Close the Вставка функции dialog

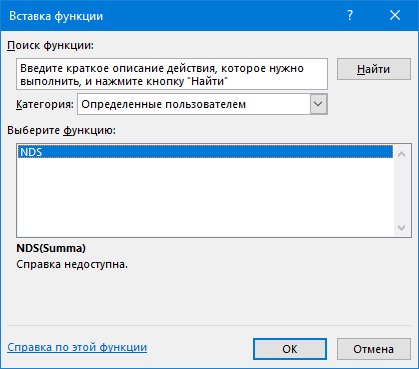(x=395, y=15)
